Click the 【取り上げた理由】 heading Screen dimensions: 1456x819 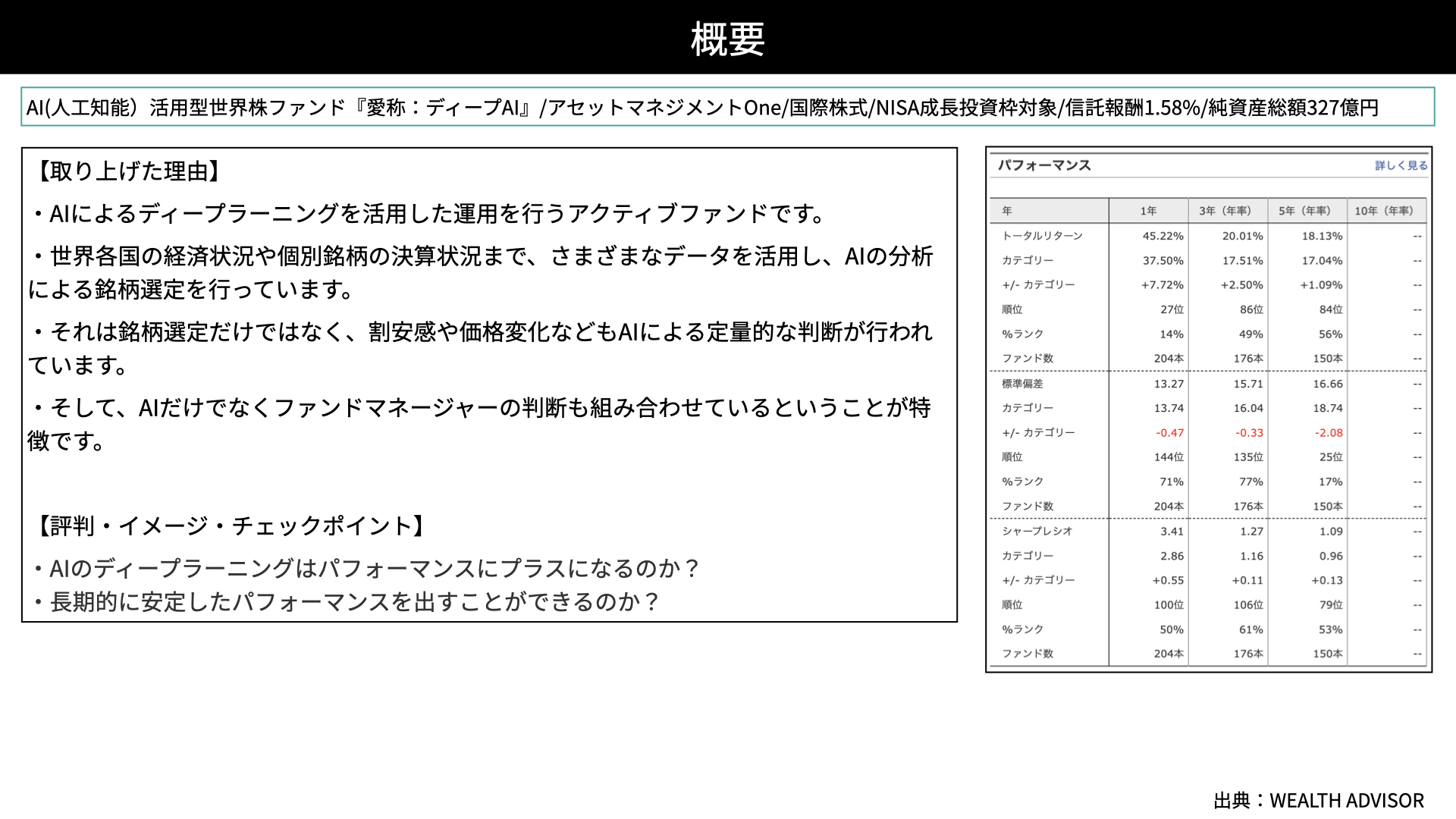click(129, 171)
